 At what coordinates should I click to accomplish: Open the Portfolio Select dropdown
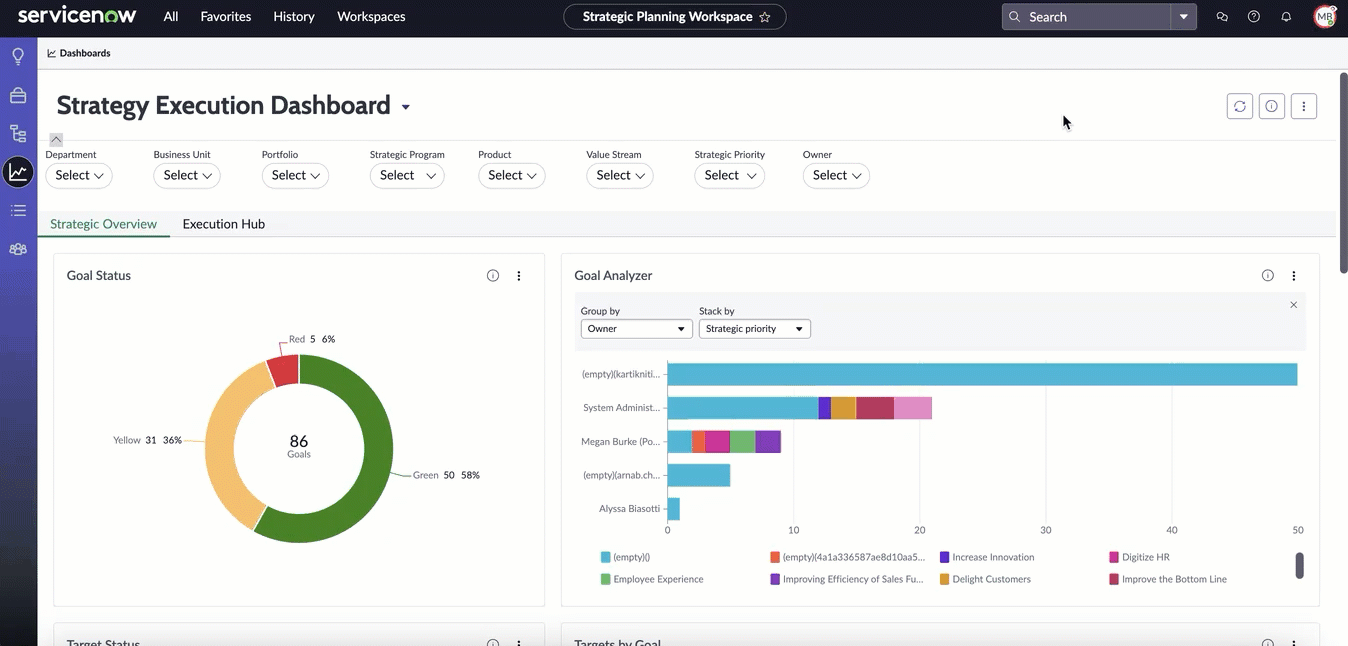[x=295, y=175]
